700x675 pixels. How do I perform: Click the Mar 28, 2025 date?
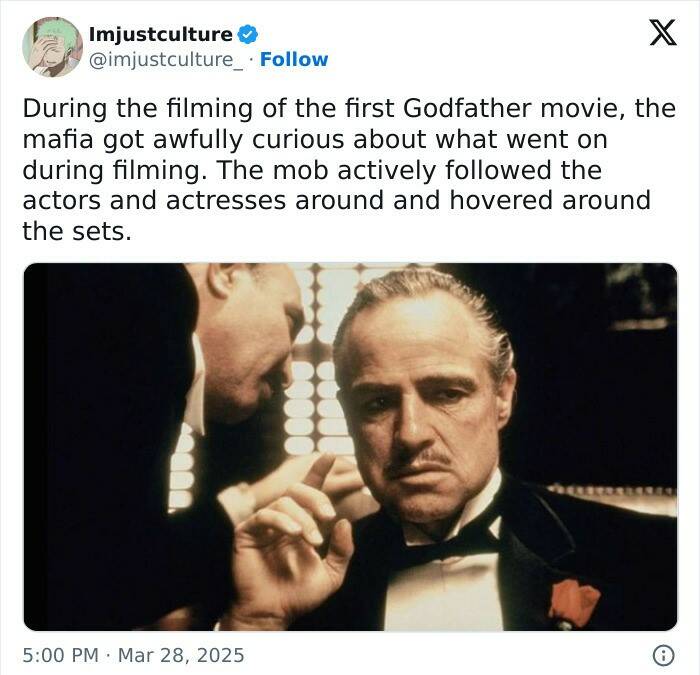click(x=181, y=655)
